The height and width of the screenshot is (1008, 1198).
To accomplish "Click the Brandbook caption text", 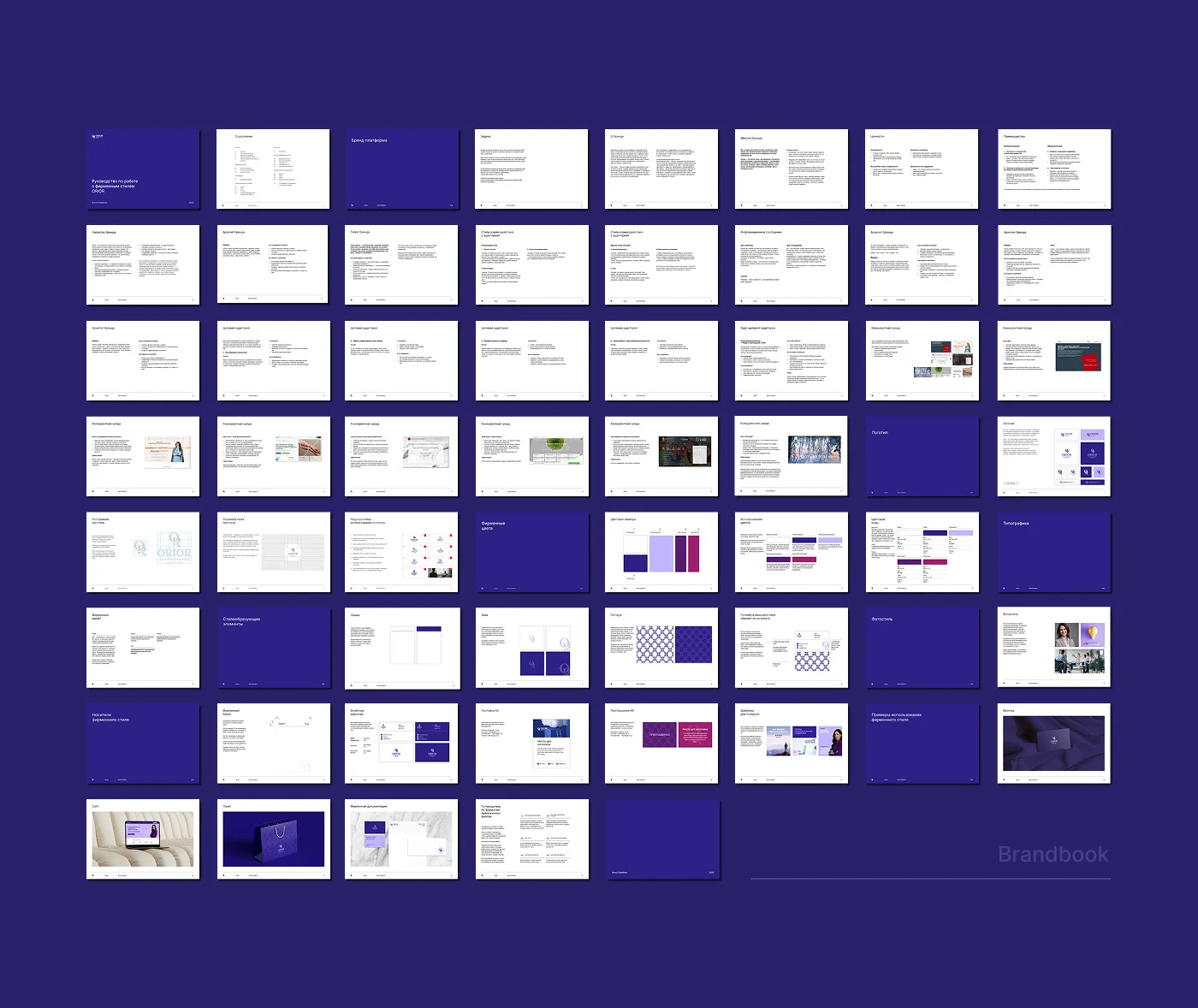I will click(x=1053, y=854).
